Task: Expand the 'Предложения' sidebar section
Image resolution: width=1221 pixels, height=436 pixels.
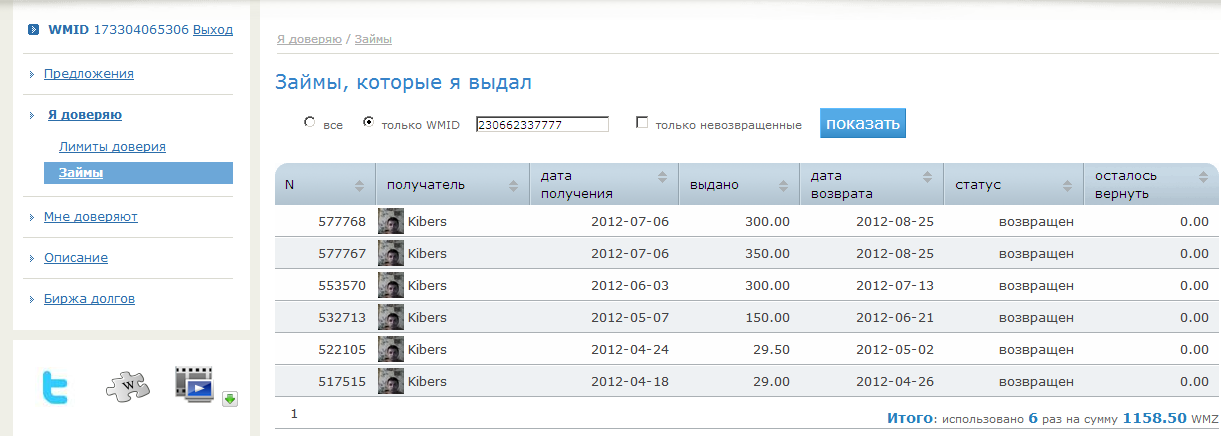Action: 89,73
